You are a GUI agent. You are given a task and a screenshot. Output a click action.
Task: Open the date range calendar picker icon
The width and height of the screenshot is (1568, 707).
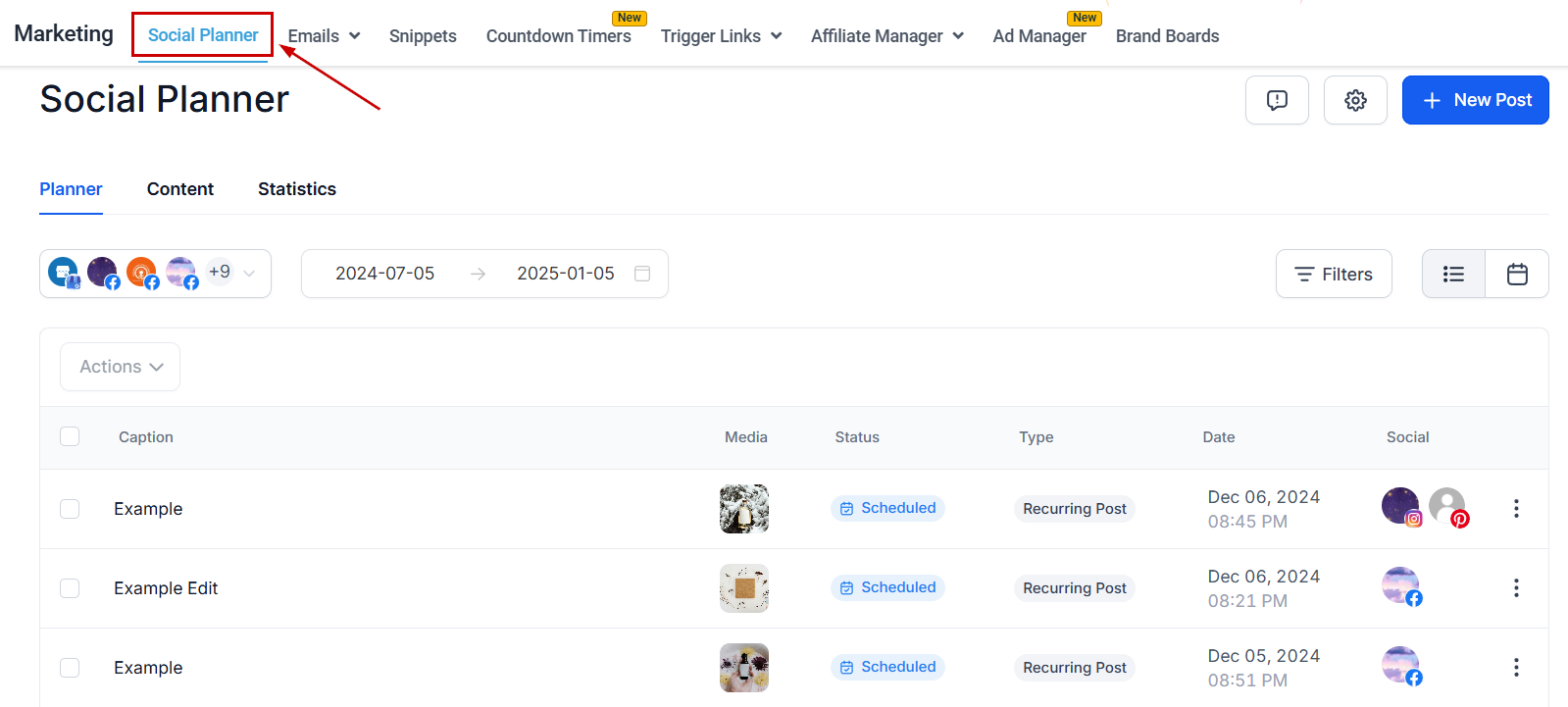tap(642, 274)
